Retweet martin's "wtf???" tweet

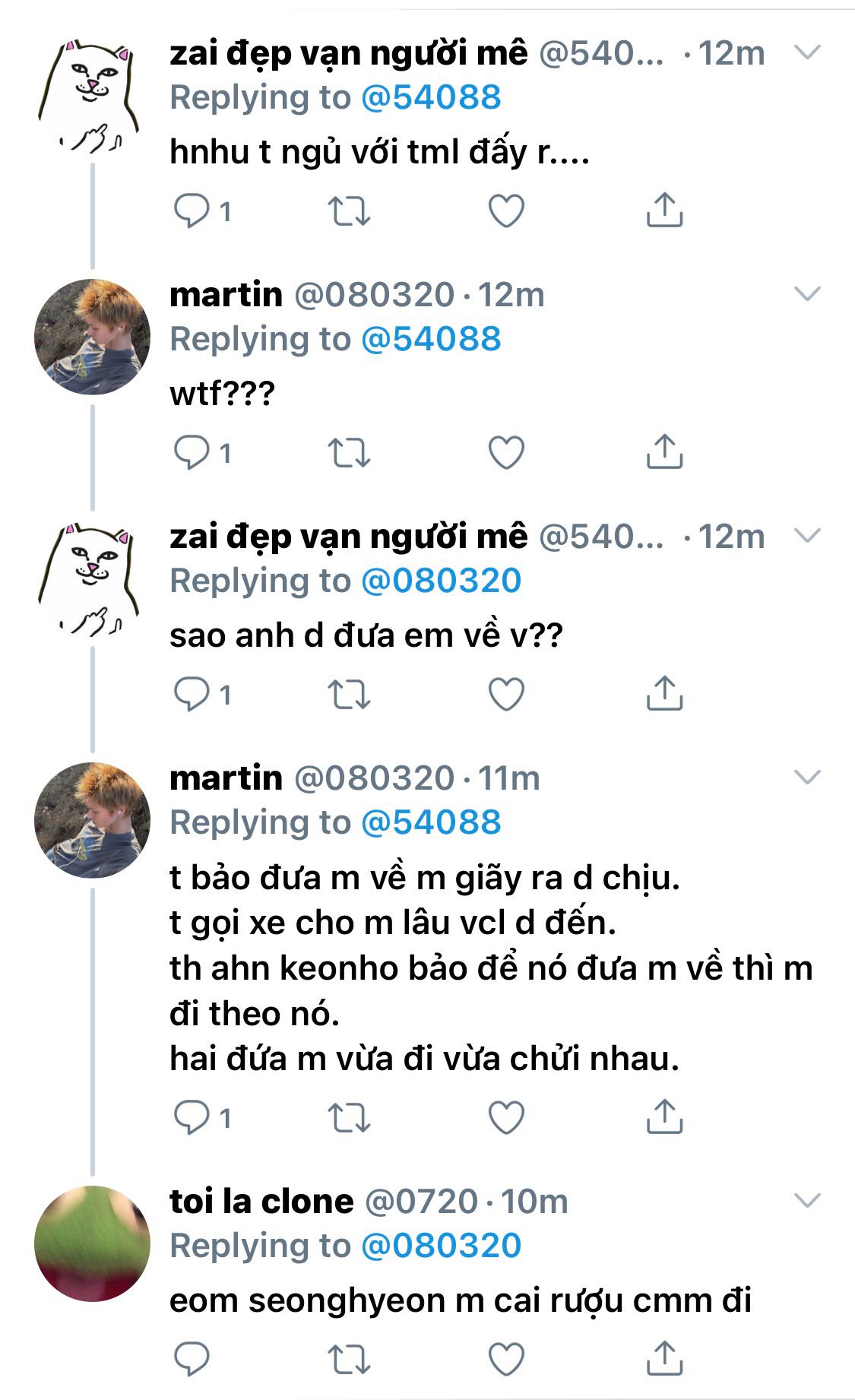(x=349, y=453)
